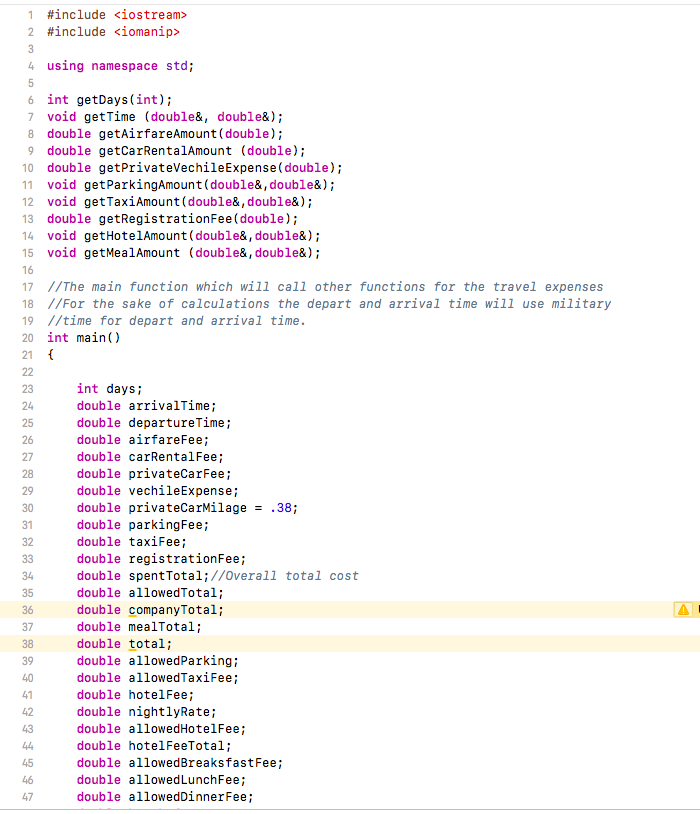Click the getAirfareAmount prototype
700x814 pixels.
tap(165, 134)
